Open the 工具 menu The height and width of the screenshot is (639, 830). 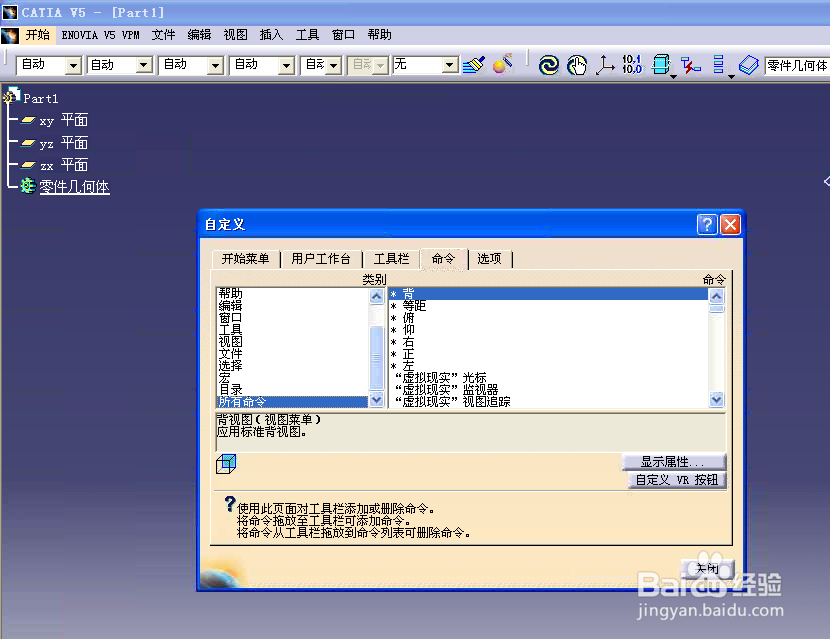[x=308, y=35]
